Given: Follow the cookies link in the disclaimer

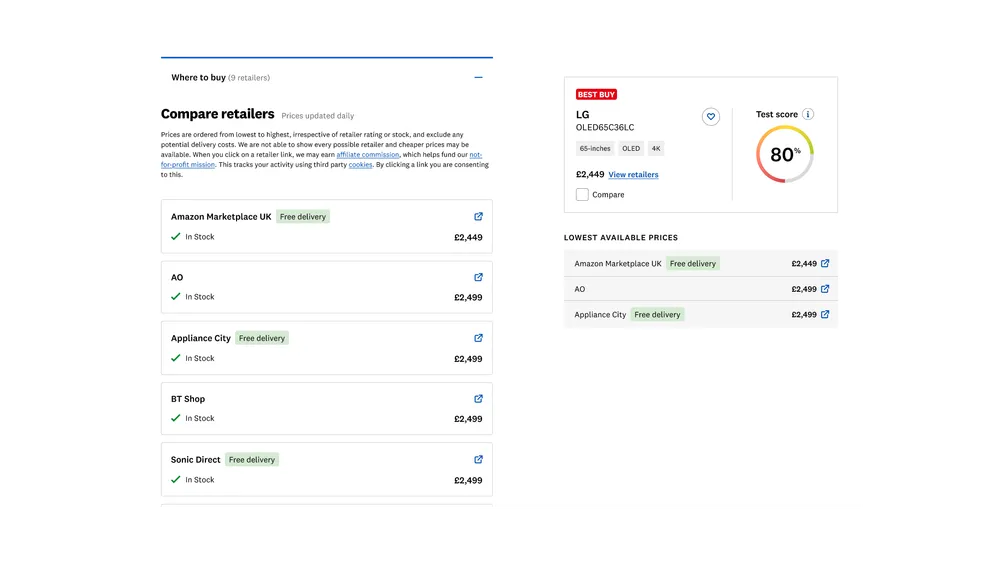Looking at the screenshot, I should pyautogui.click(x=360, y=165).
